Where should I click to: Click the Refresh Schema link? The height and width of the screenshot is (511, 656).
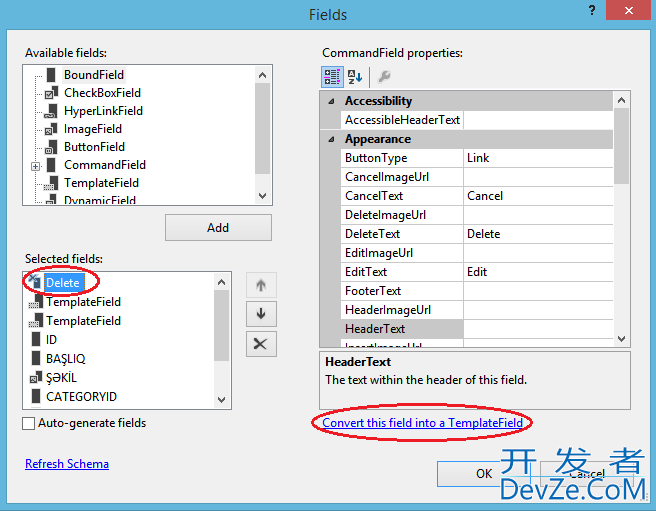coord(67,464)
